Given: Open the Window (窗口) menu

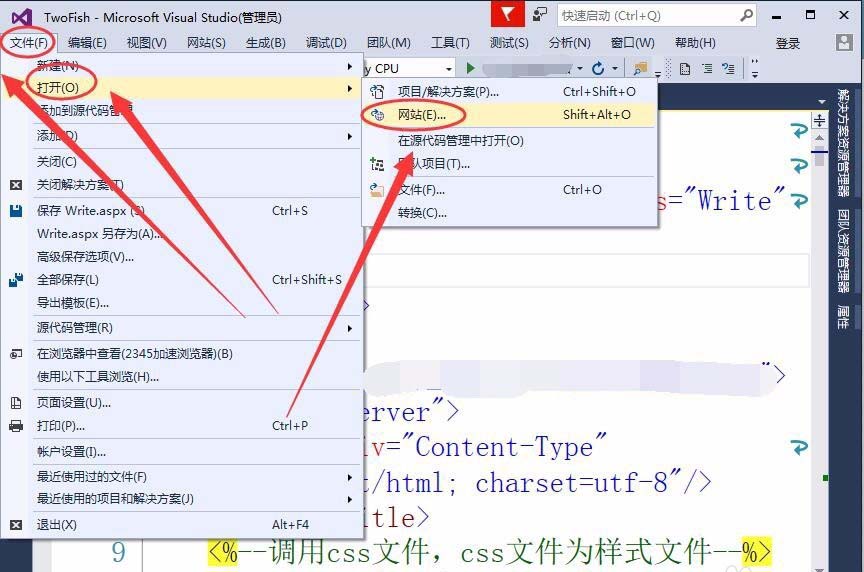Looking at the screenshot, I should [x=633, y=42].
